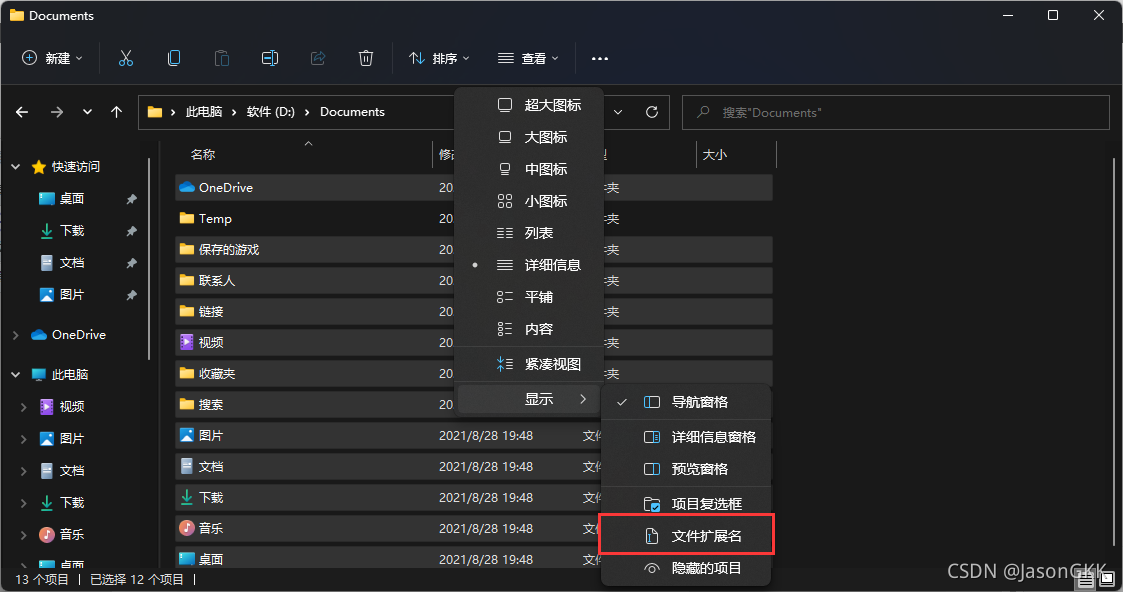Click the pin icon beside 下载 in quick access
Image resolution: width=1123 pixels, height=592 pixels.
pyautogui.click(x=131, y=231)
